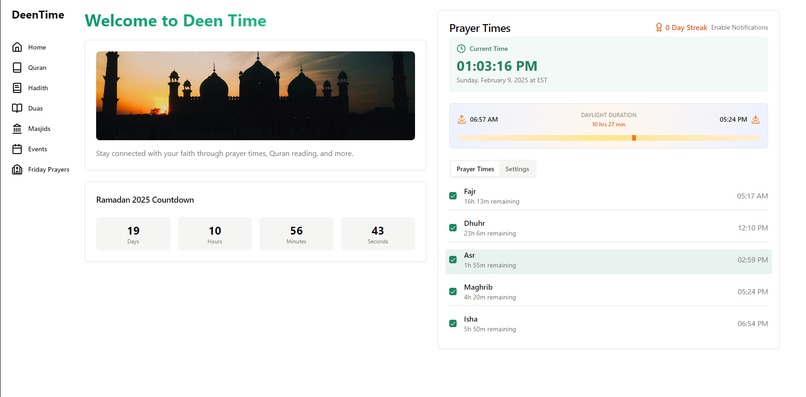Click the Isha time 06:54 PM
This screenshot has height=397, width=806.
coord(753,323)
